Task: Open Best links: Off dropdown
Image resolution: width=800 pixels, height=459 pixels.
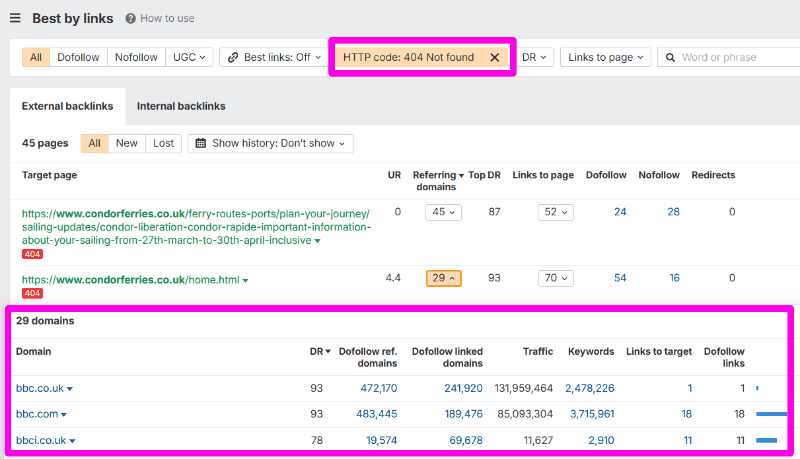Action: [274, 57]
